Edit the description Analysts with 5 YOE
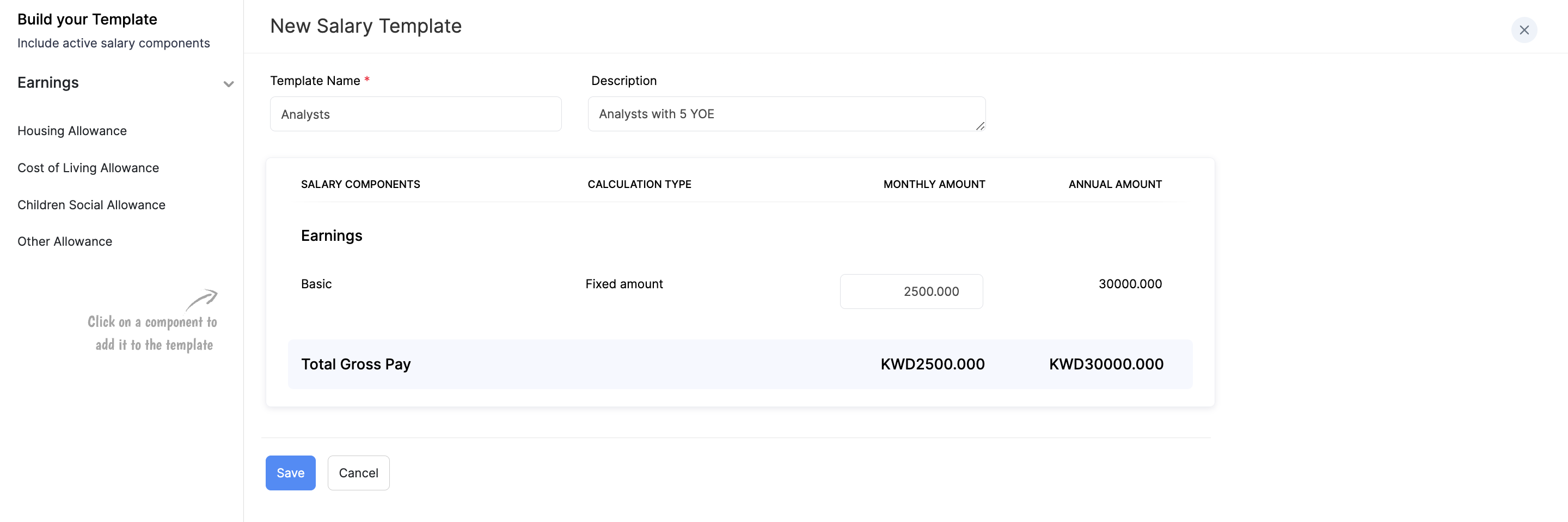Image resolution: width=1568 pixels, height=522 pixels. tap(786, 114)
